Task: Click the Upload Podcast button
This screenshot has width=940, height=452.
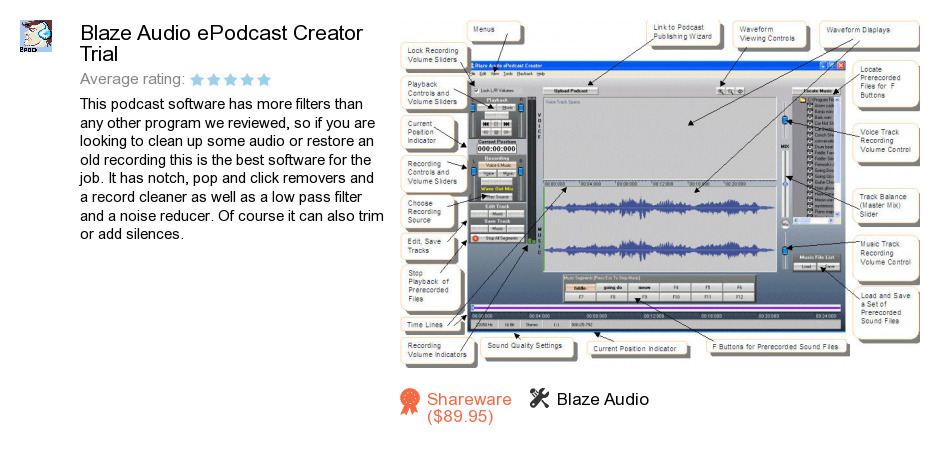Action: click(571, 91)
